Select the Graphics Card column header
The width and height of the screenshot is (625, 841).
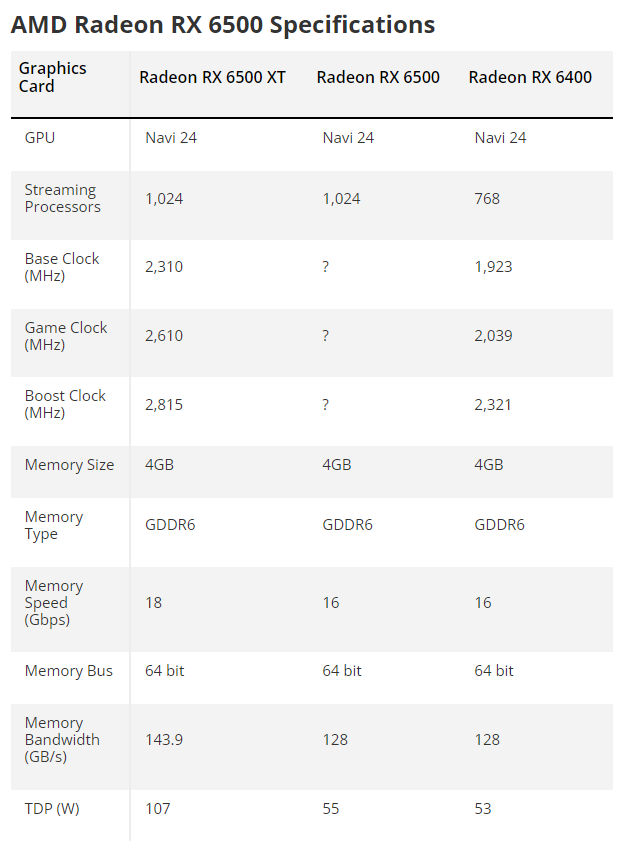pos(53,77)
